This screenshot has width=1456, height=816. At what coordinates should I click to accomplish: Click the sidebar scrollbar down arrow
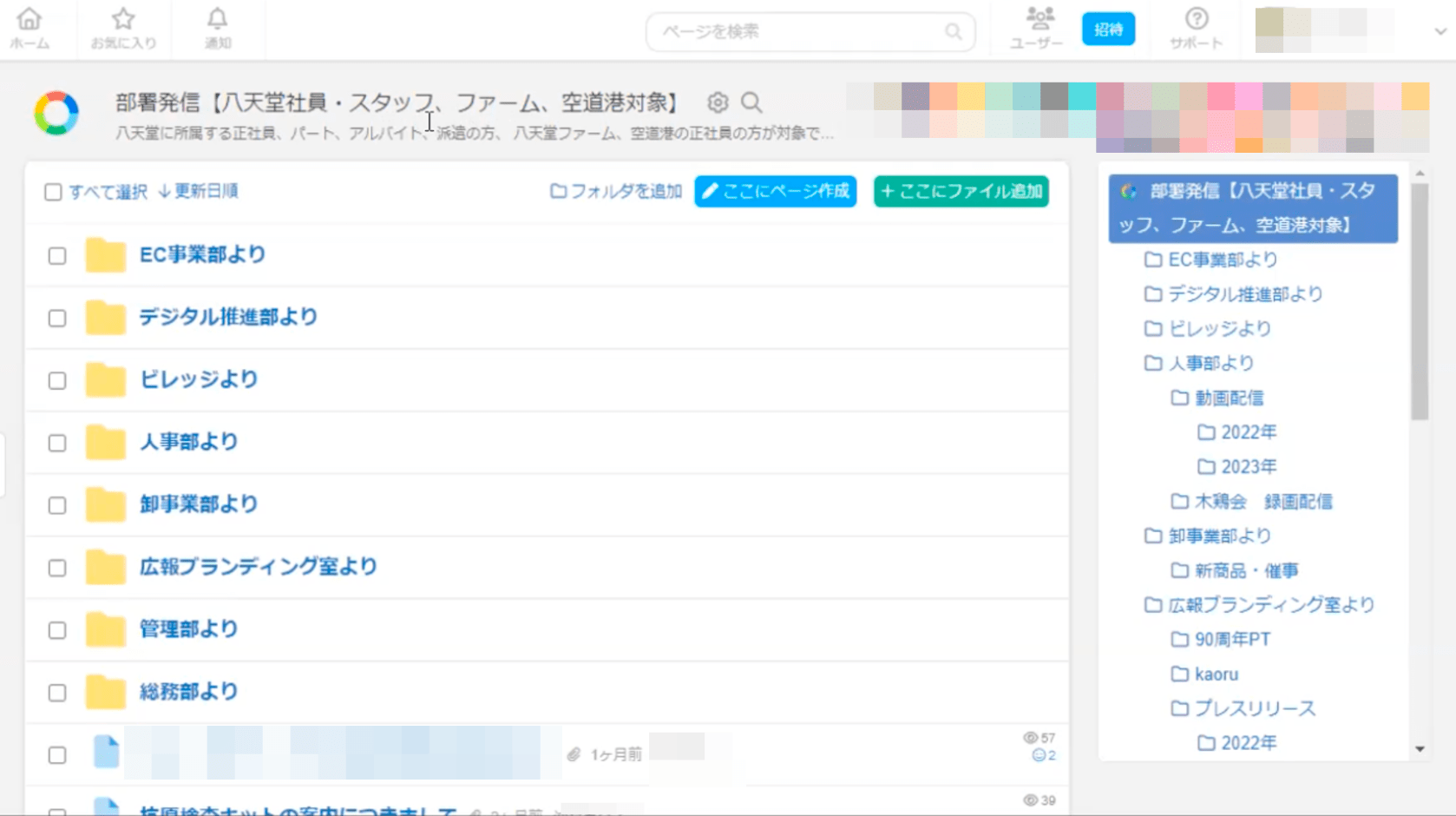coord(1420,748)
